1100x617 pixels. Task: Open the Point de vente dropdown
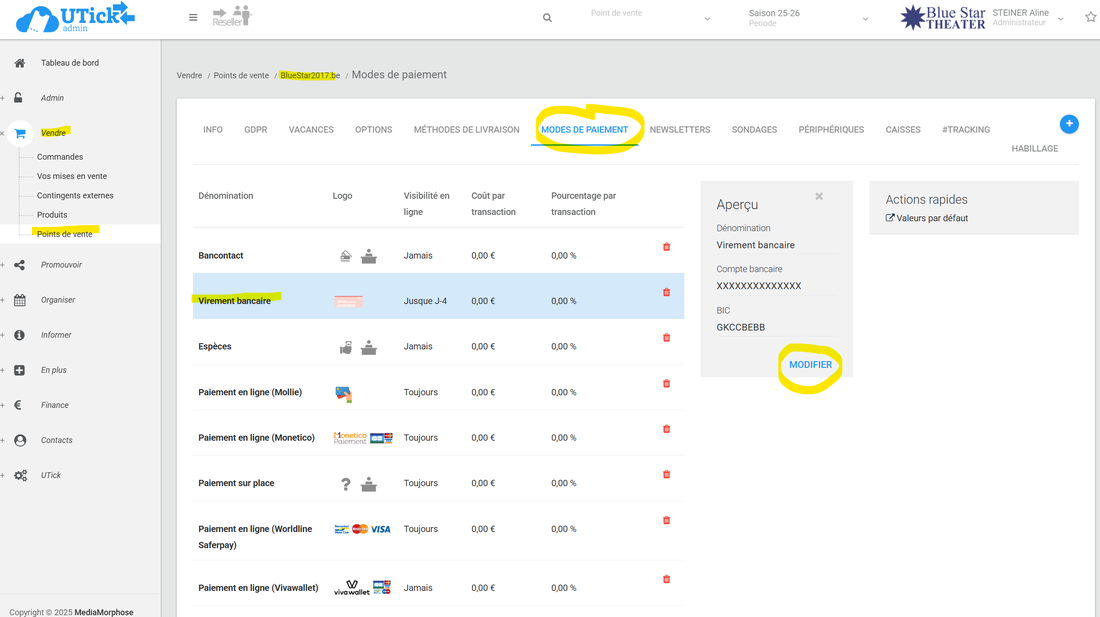pyautogui.click(x=650, y=18)
